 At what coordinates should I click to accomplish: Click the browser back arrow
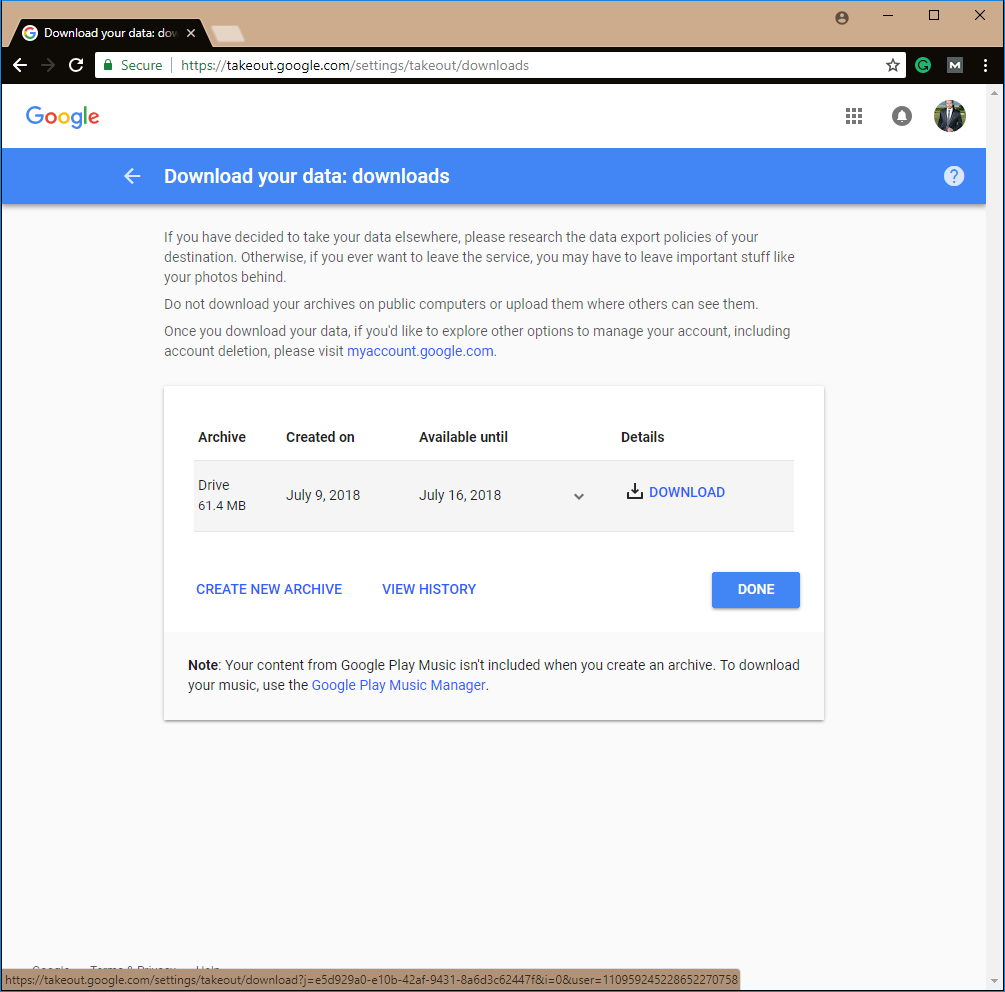[20, 65]
